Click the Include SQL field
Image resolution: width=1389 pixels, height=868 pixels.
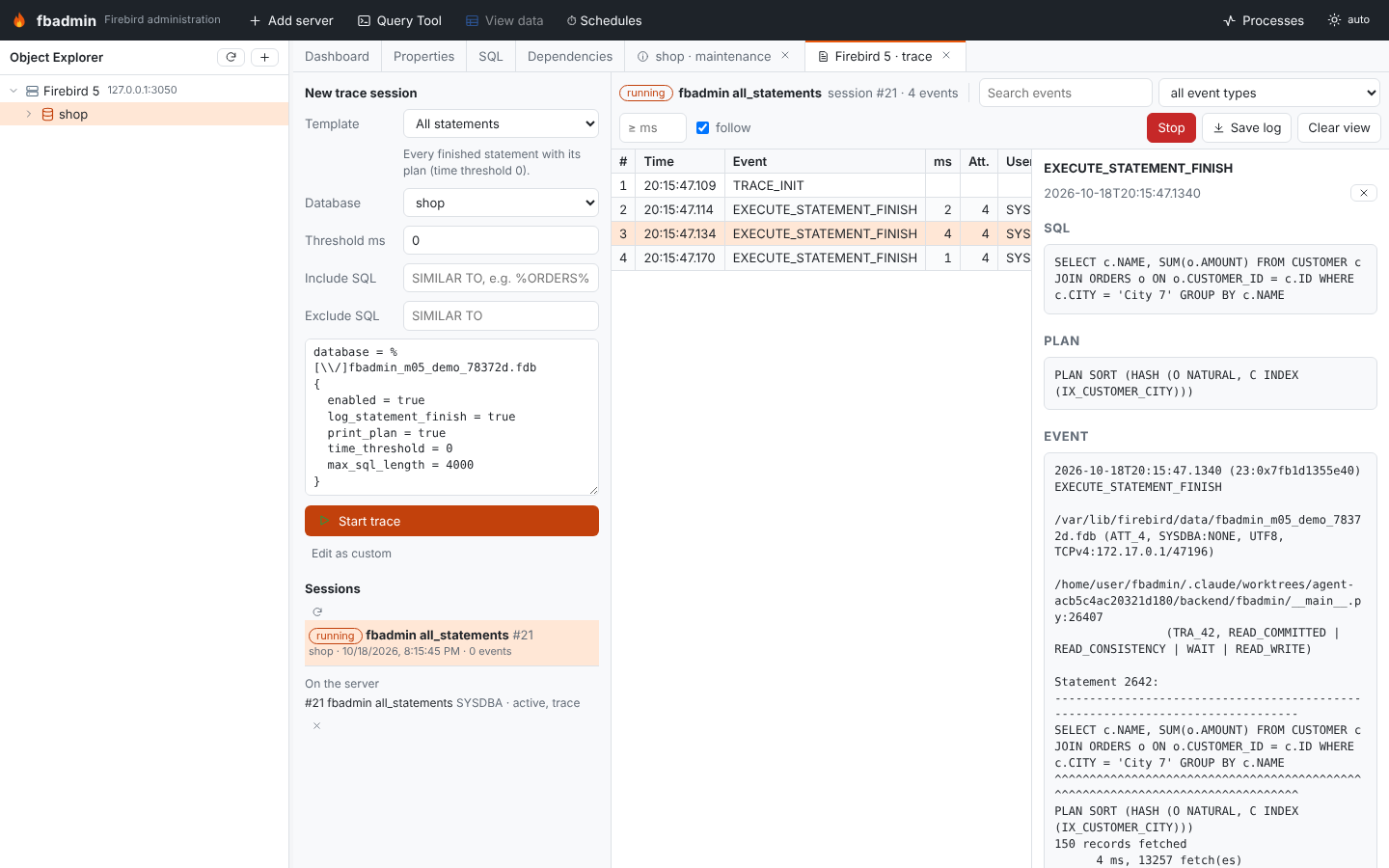coord(501,278)
